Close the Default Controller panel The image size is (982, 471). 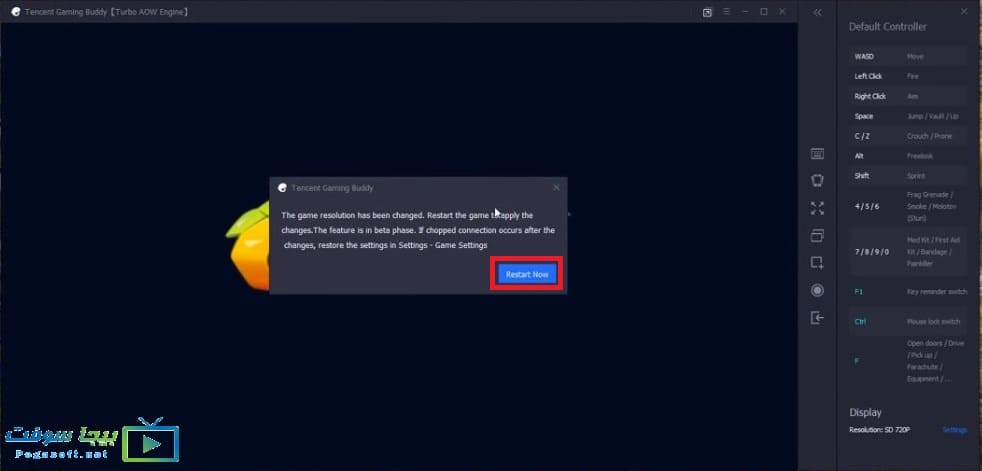(964, 11)
